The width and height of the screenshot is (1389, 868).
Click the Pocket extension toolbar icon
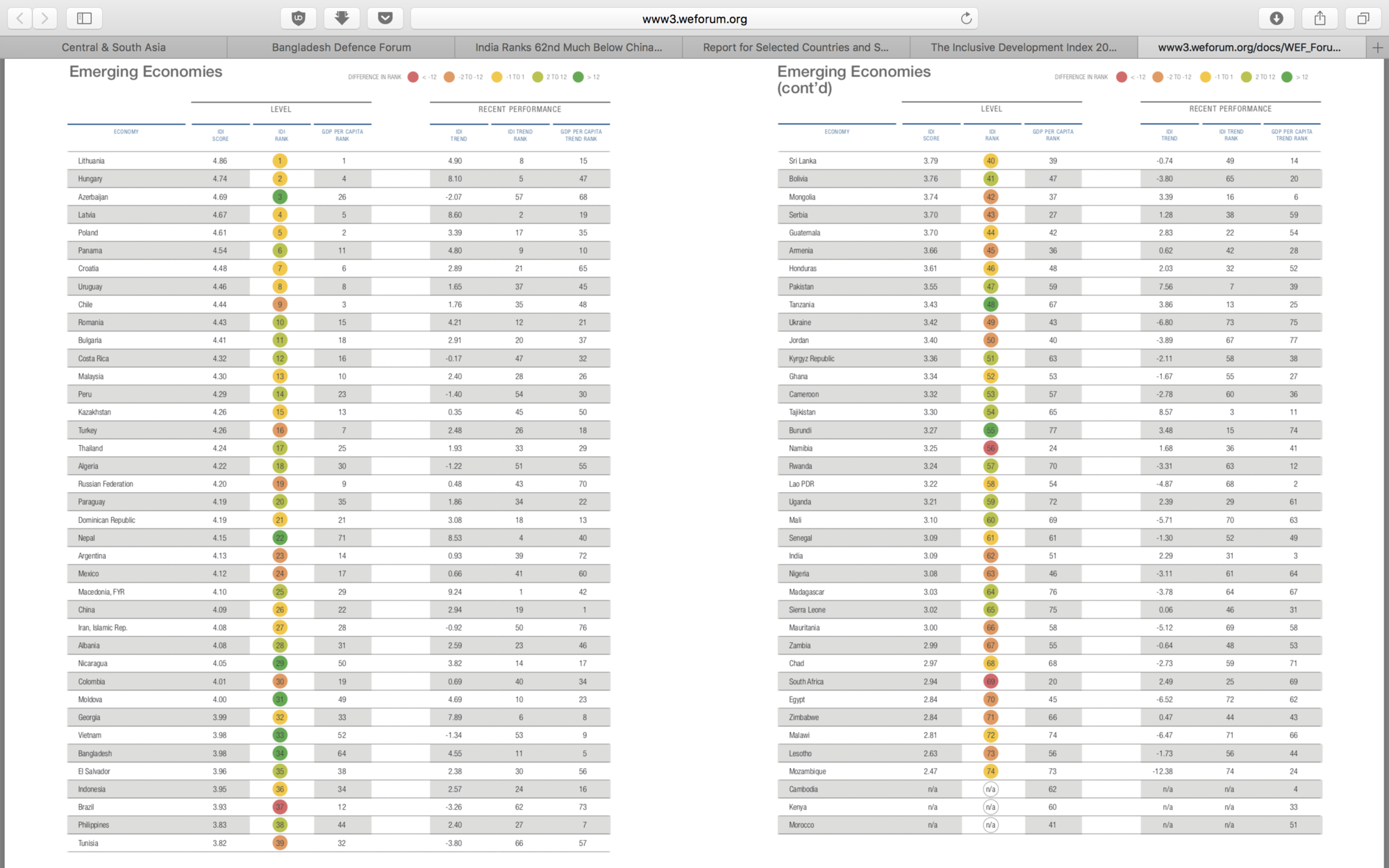click(385, 18)
